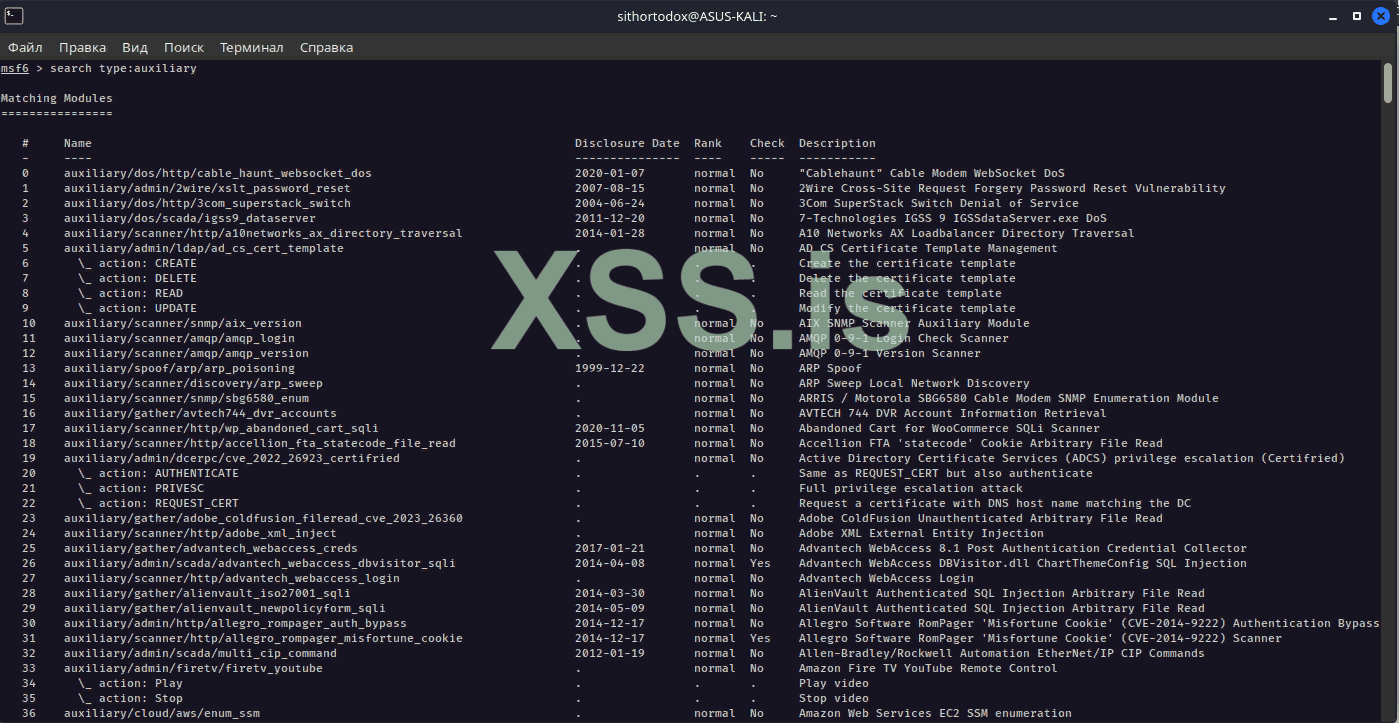Select module auxiliary/admin/scada/advantech_webaccess_dbvisitor_sqli
Image resolution: width=1399 pixels, height=723 pixels.
[x=260, y=563]
